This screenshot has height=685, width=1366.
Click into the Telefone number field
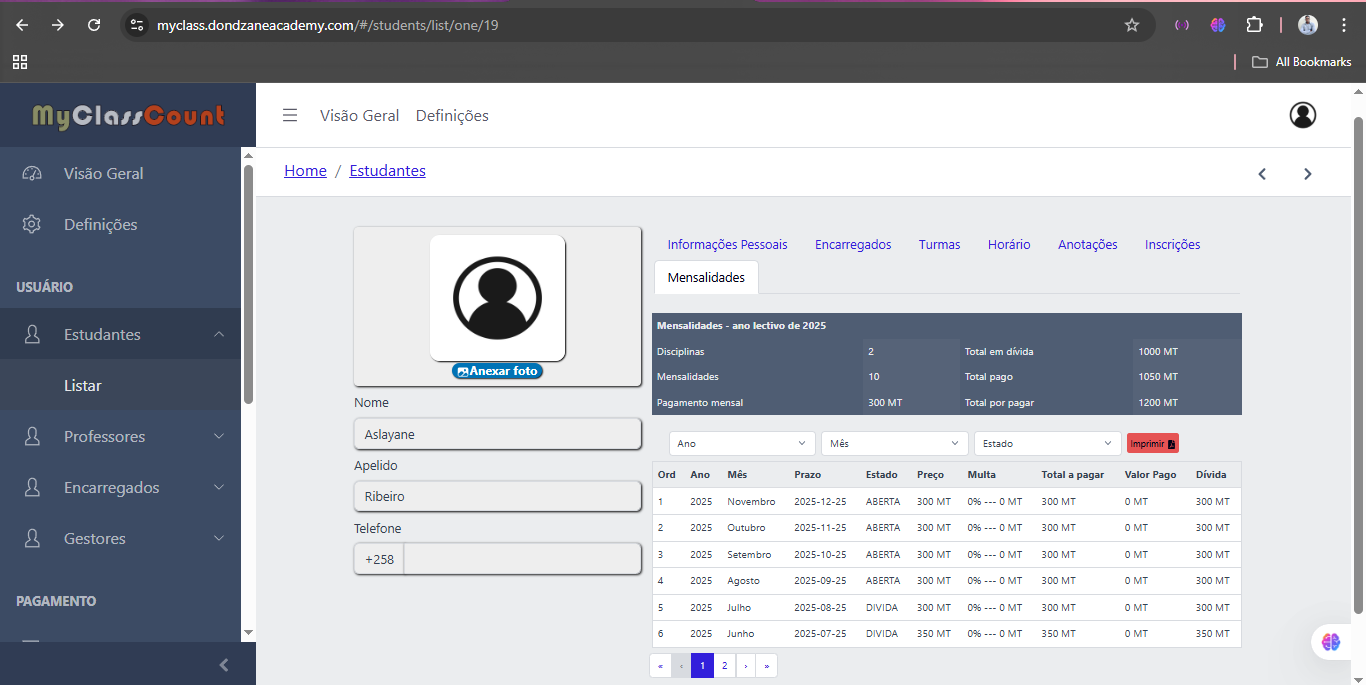pos(521,559)
